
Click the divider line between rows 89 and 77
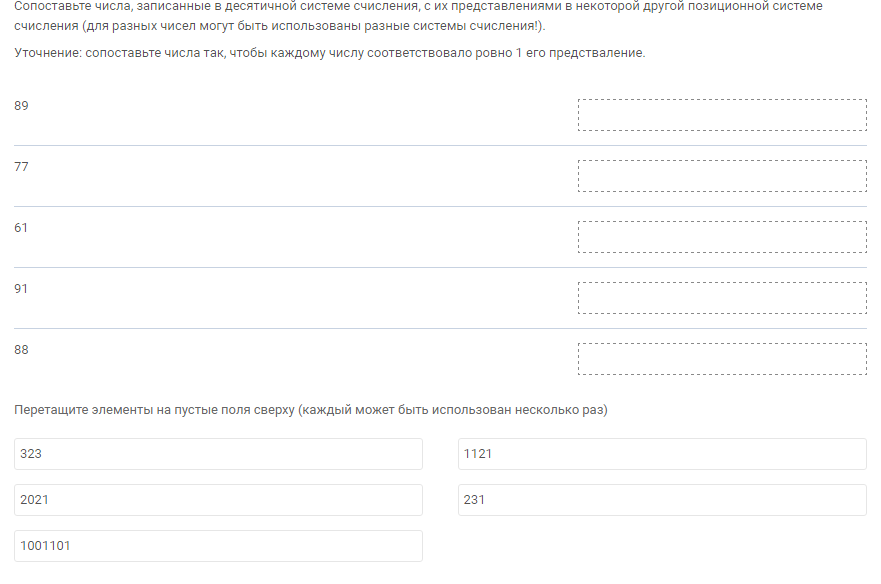click(x=440, y=146)
